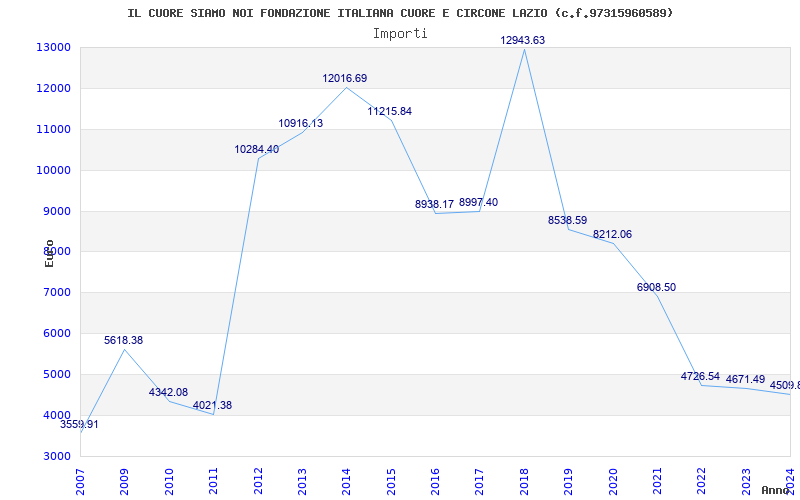Viewport: 800px width, 500px height.
Task: Select the x-axis year 2023
Action: (x=746, y=481)
